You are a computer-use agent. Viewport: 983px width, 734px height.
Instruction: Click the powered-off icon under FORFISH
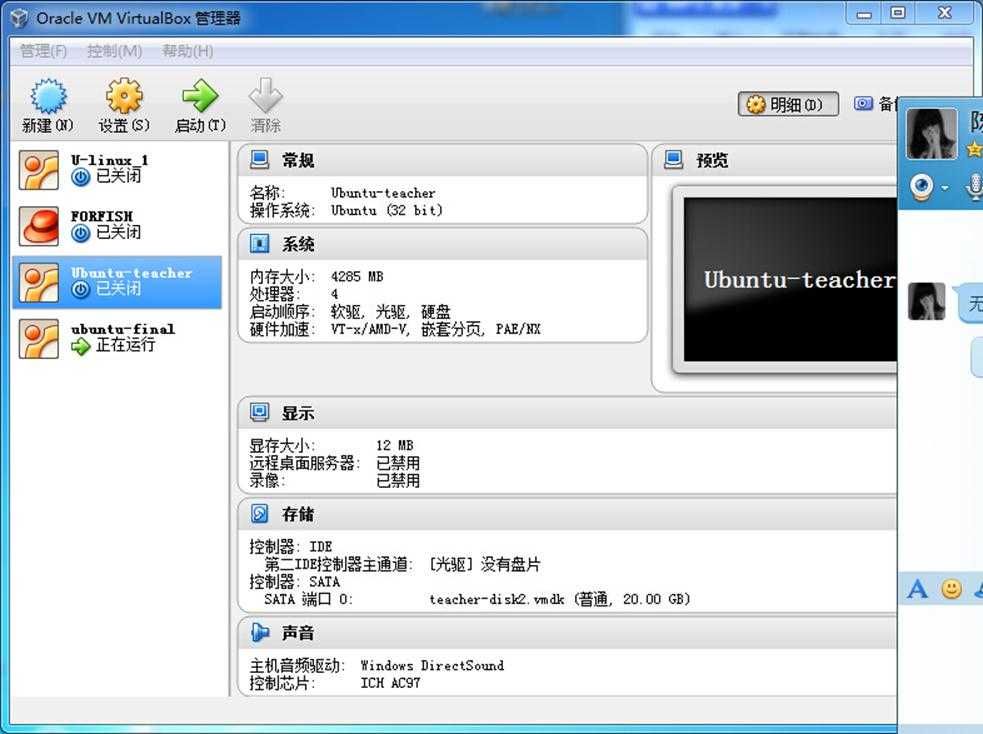80,234
